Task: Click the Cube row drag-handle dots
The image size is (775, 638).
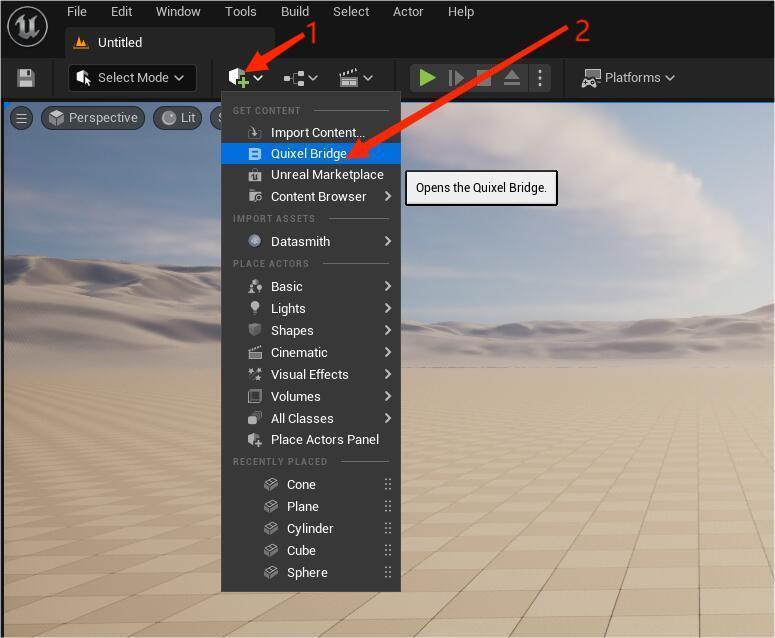Action: [x=388, y=551]
